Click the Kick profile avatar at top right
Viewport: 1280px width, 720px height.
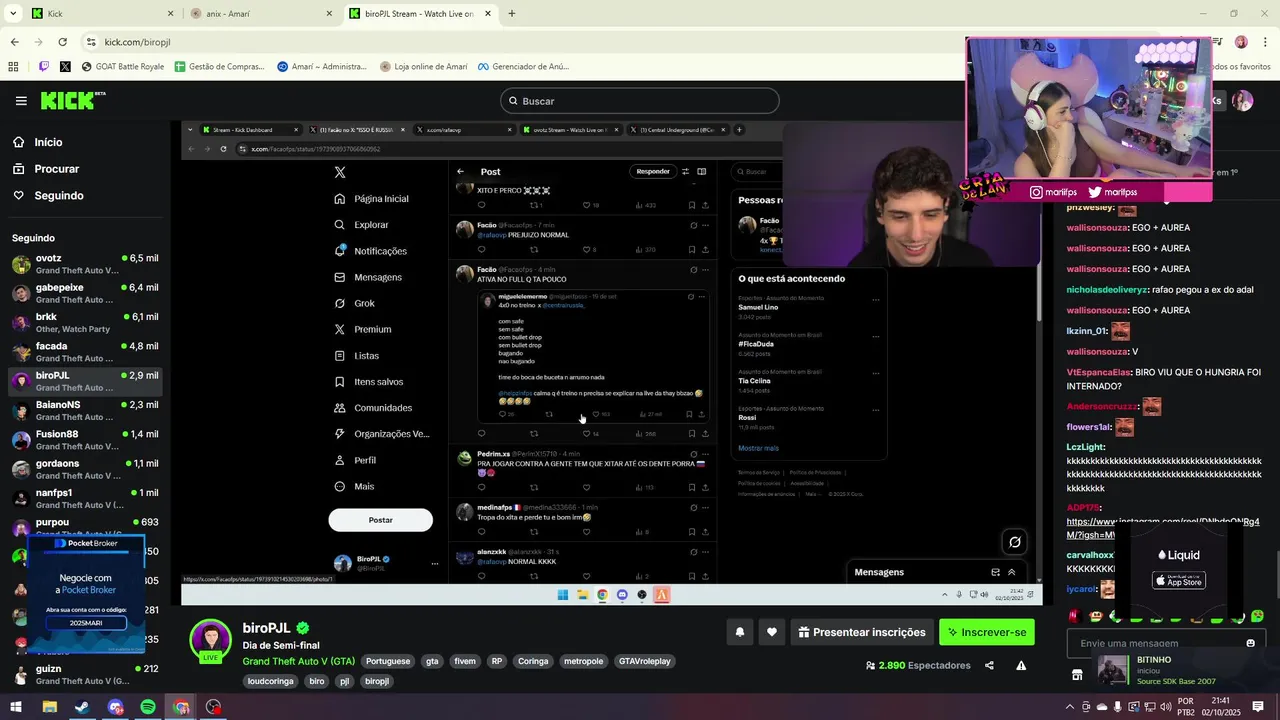pos(1242,101)
